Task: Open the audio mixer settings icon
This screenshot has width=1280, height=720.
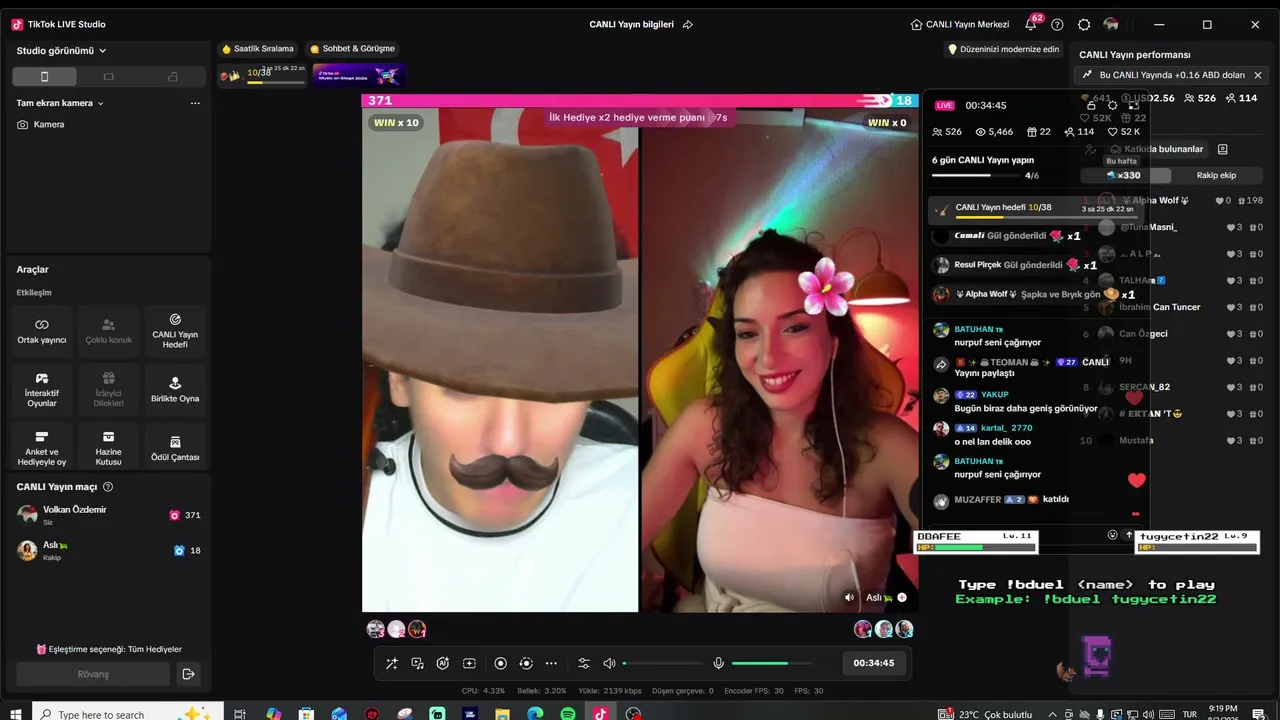Action: click(x=584, y=663)
